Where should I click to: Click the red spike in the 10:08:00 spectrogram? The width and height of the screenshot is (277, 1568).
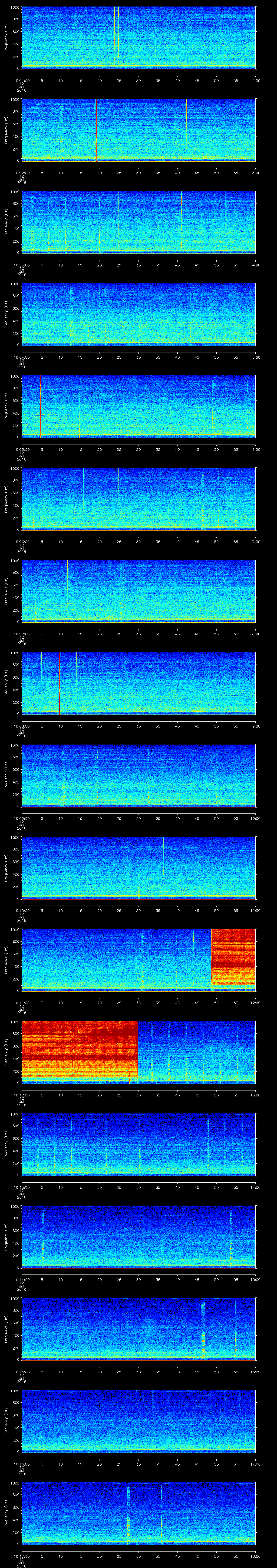60,682
